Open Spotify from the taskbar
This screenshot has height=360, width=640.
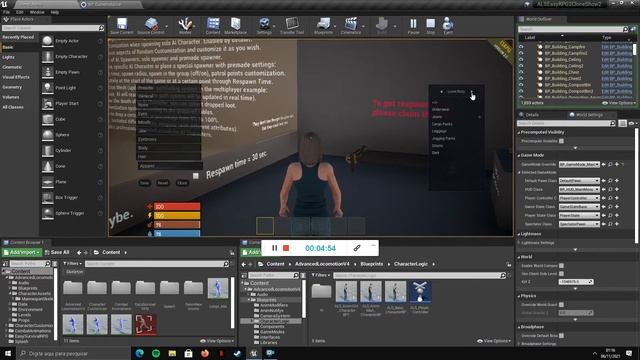tap(156, 353)
